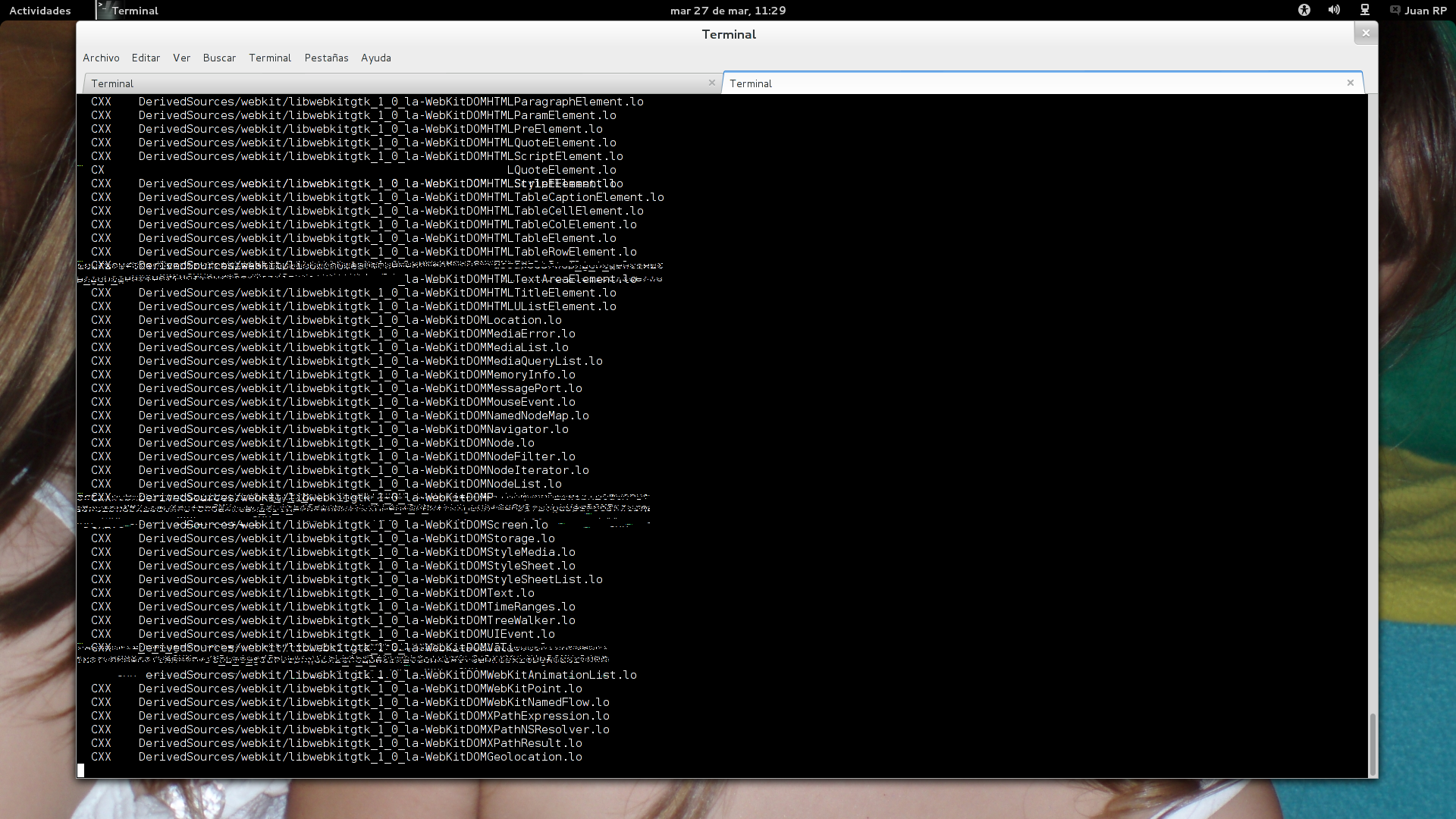The height and width of the screenshot is (819, 1456).
Task: Open the Terminal menu in menubar
Action: click(270, 58)
